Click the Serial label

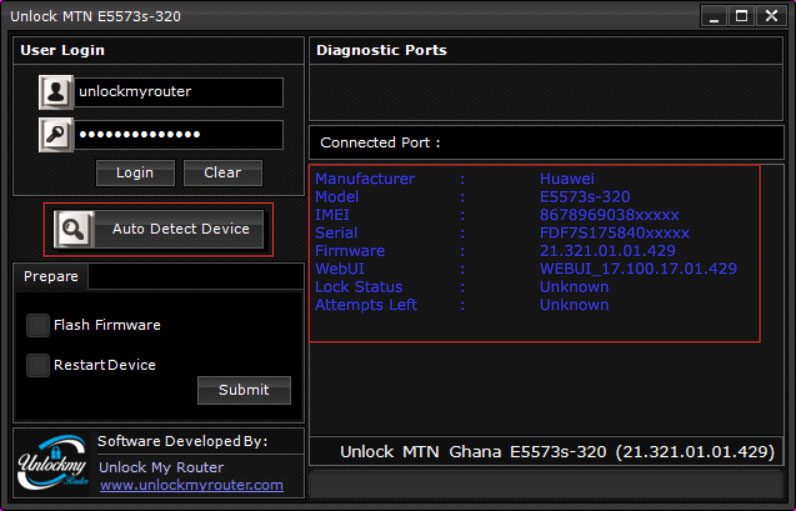click(x=336, y=233)
